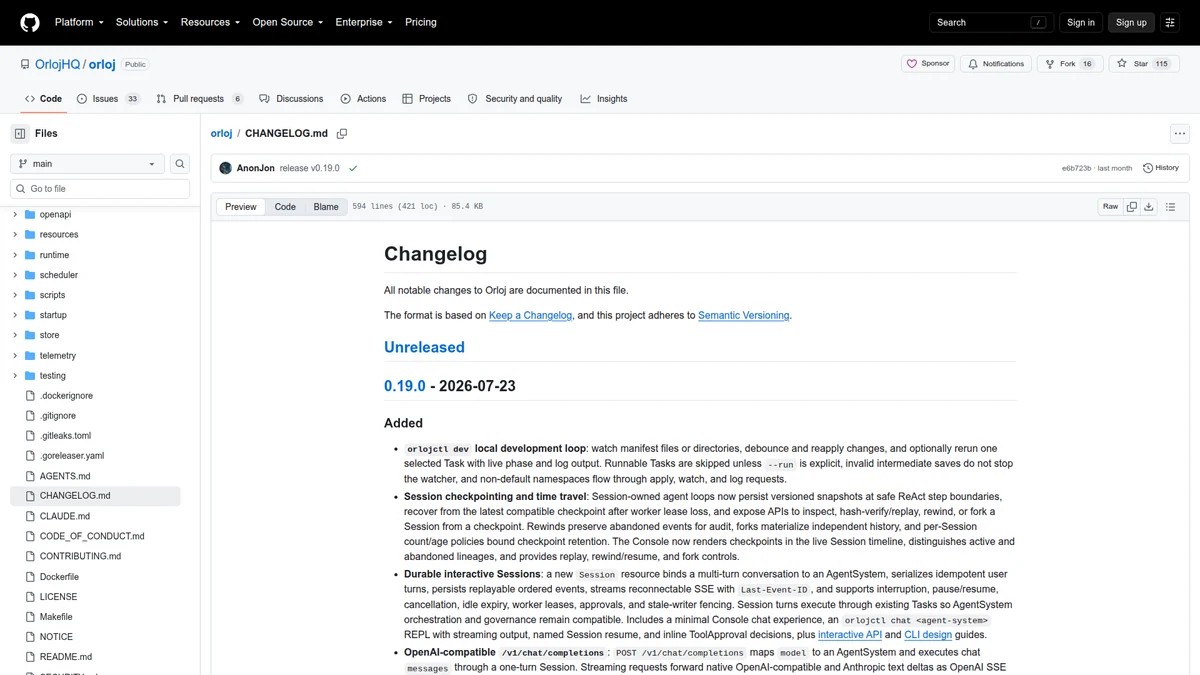Click the green commit status checkmark

(x=353, y=168)
